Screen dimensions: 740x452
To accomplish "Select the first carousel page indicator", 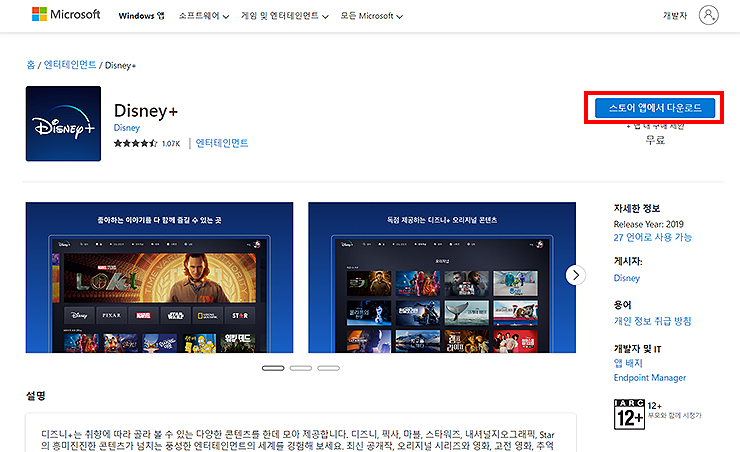I will point(273,368).
